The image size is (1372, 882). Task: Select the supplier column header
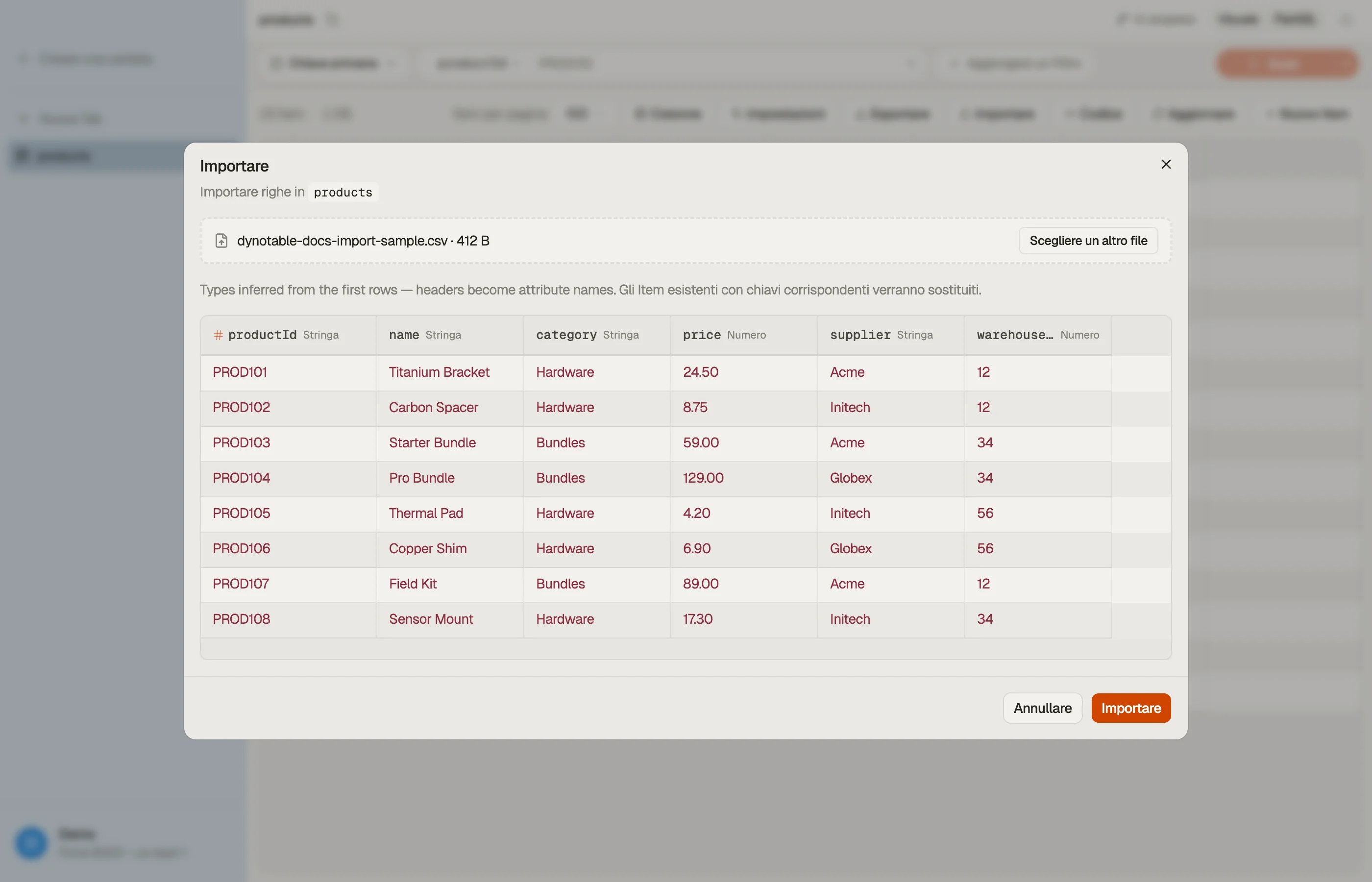[890, 335]
